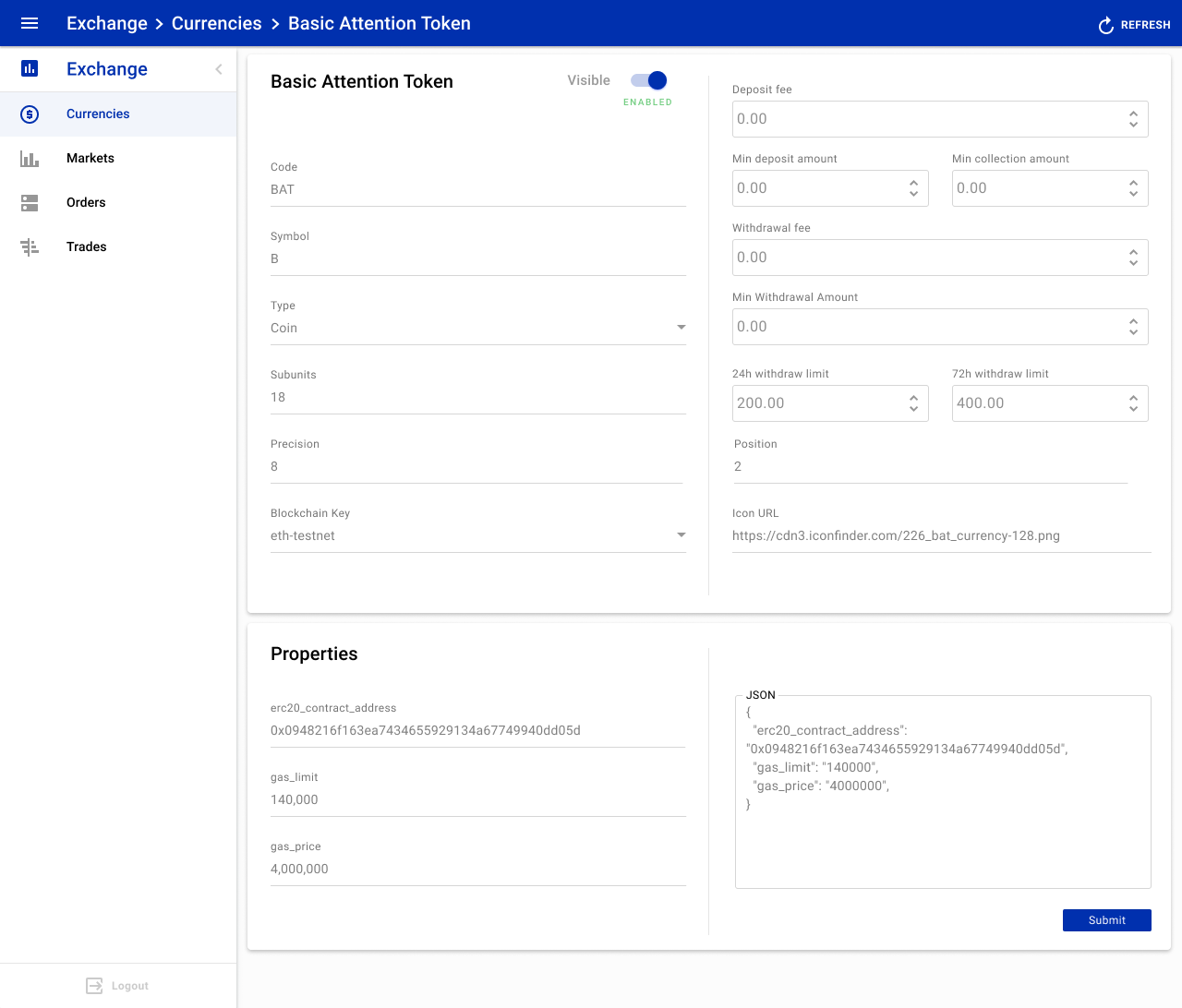Image resolution: width=1182 pixels, height=1008 pixels.
Task: Click the Logout exit icon
Action: [94, 986]
